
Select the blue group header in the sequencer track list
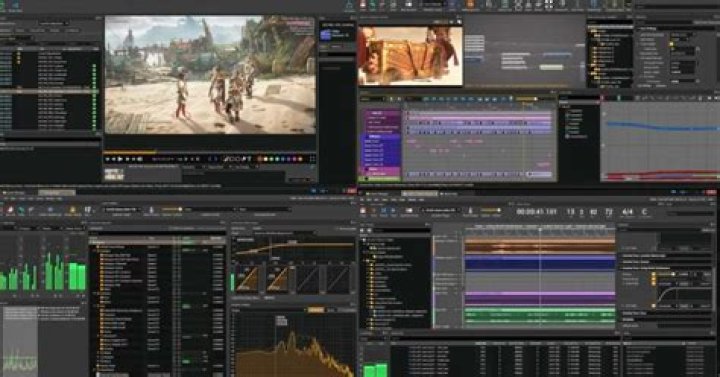pos(381,136)
